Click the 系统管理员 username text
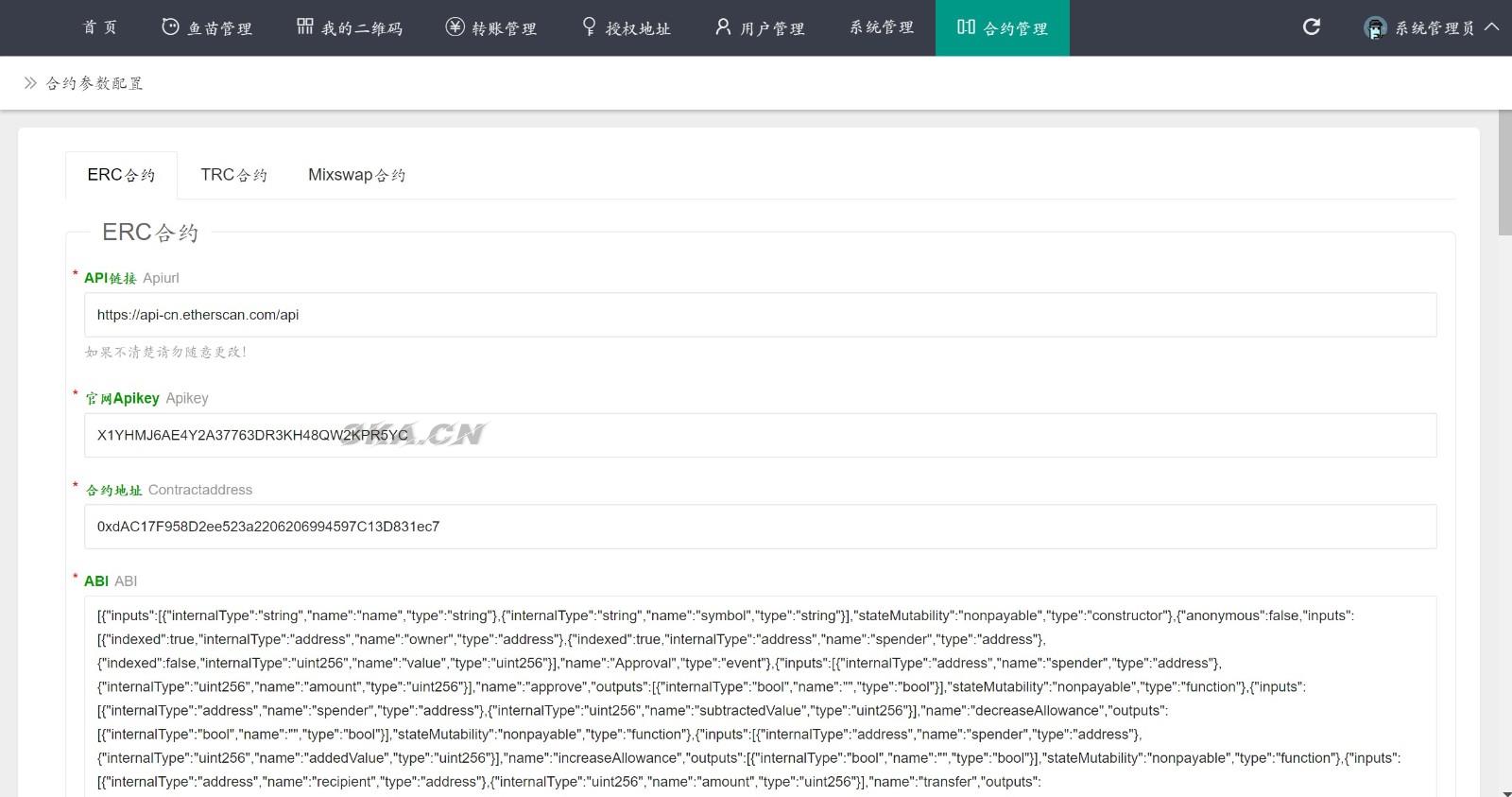 1435,28
